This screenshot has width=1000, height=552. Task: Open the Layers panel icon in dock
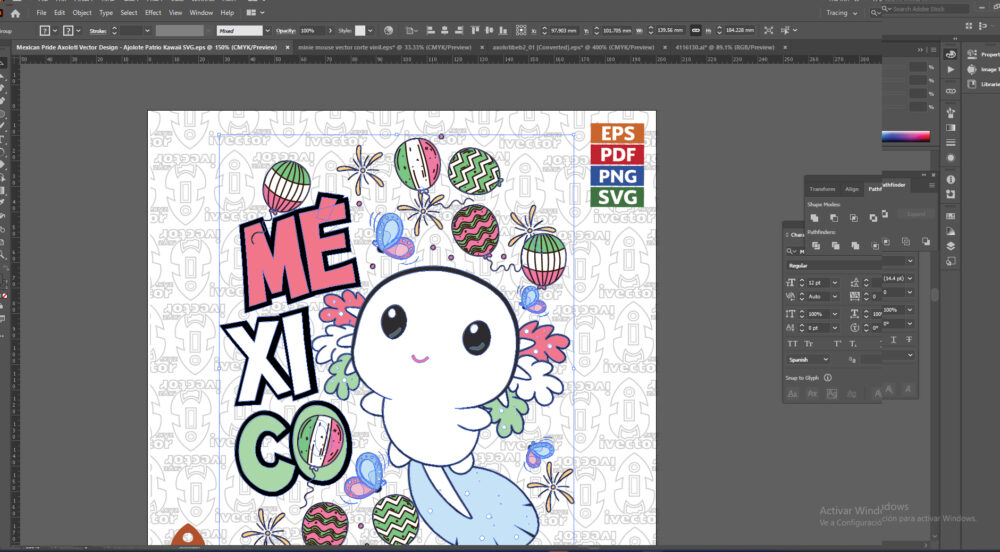[x=951, y=245]
